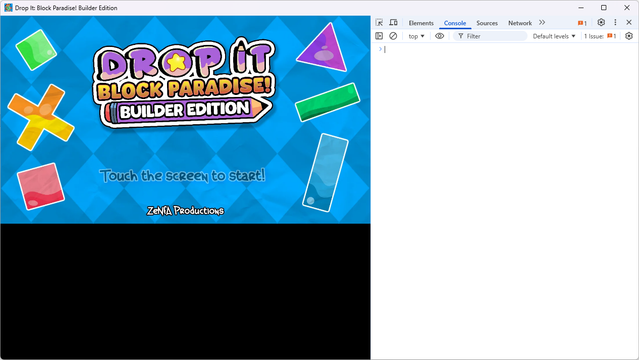
Task: Expand the top JavaScript context dropdown
Action: pos(416,36)
